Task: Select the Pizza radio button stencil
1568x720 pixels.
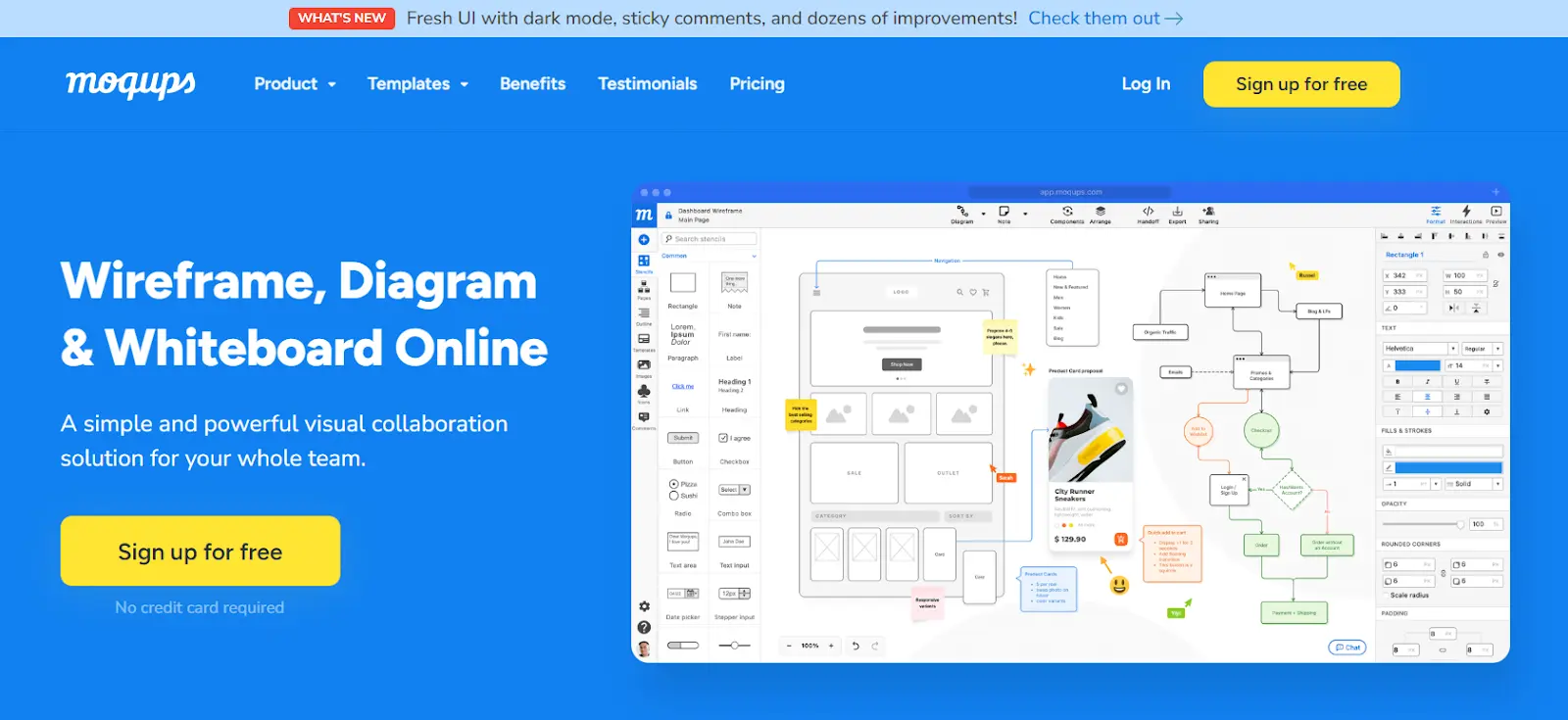Action: click(x=674, y=484)
